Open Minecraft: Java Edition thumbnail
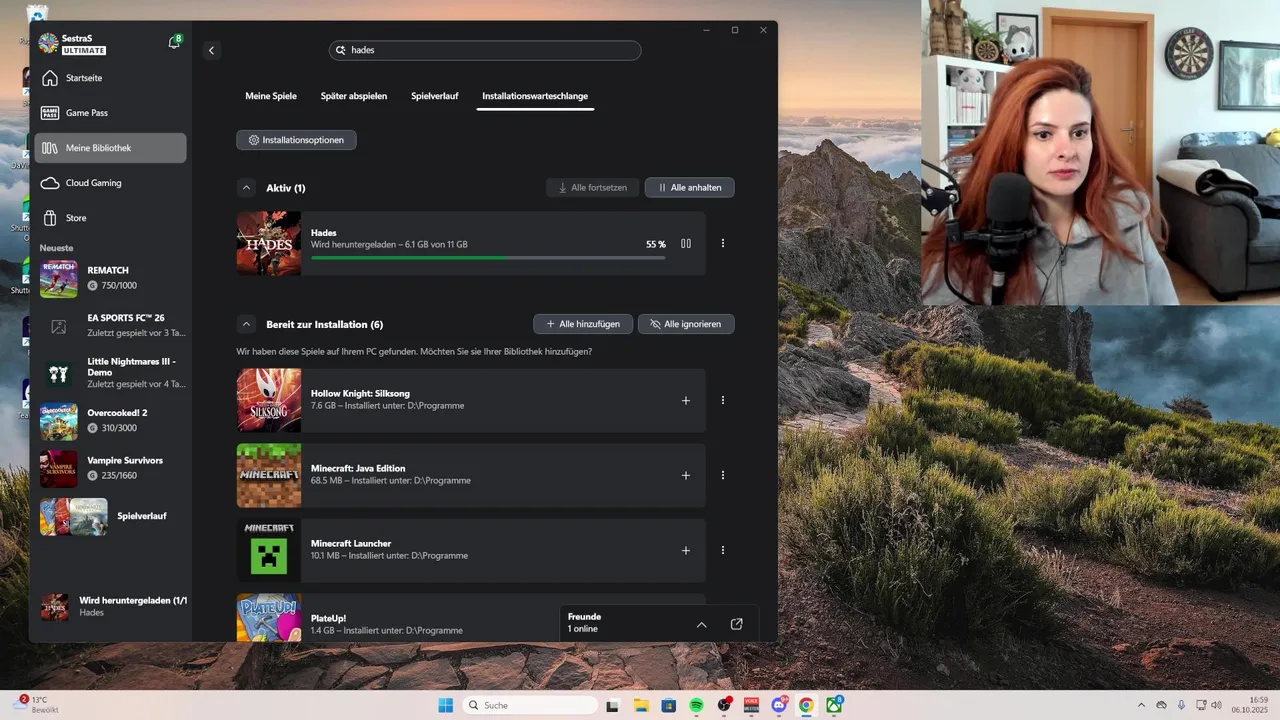Image resolution: width=1280 pixels, height=720 pixels. click(x=269, y=475)
